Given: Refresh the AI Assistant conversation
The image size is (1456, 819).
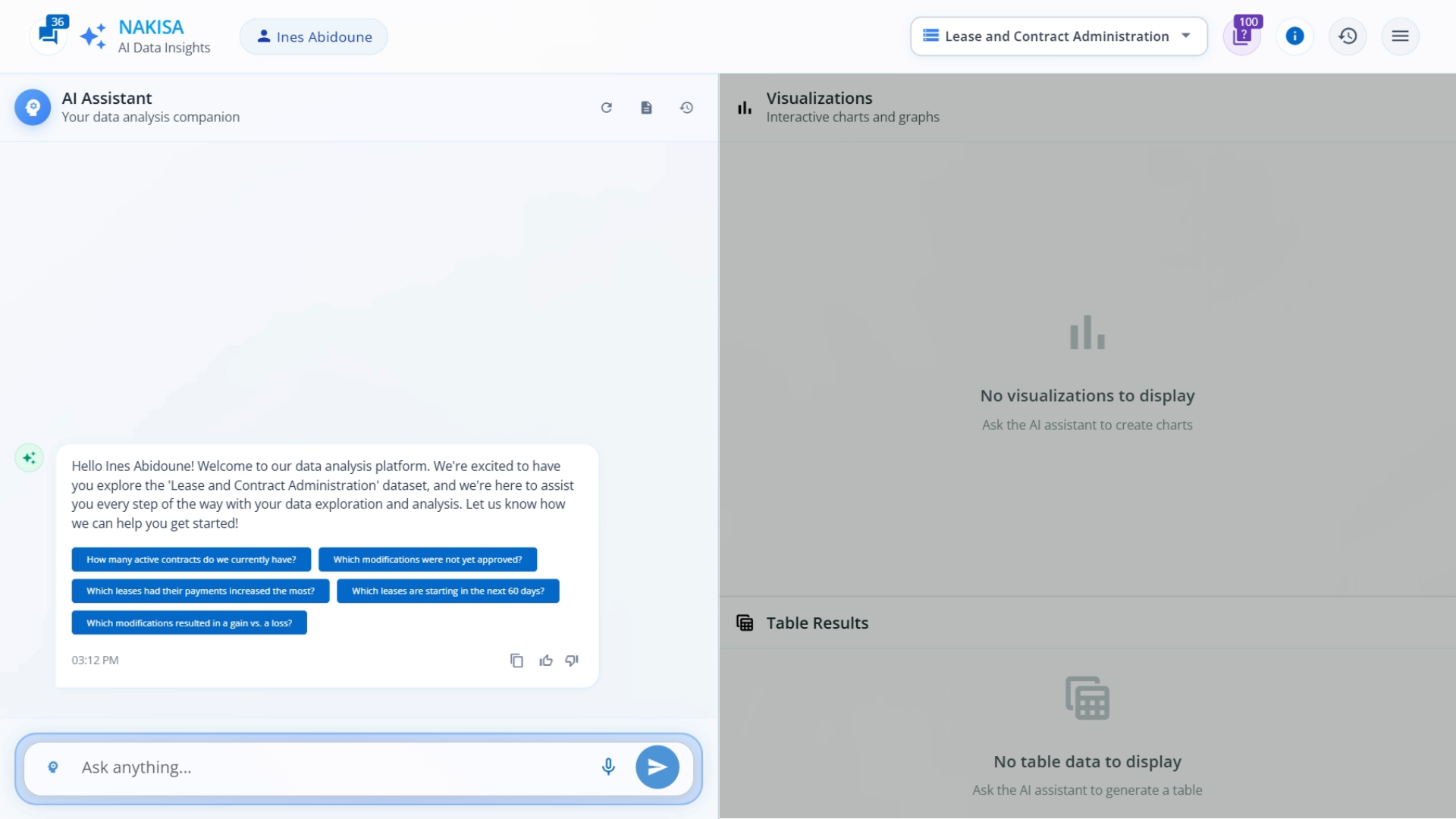Looking at the screenshot, I should pos(607,108).
